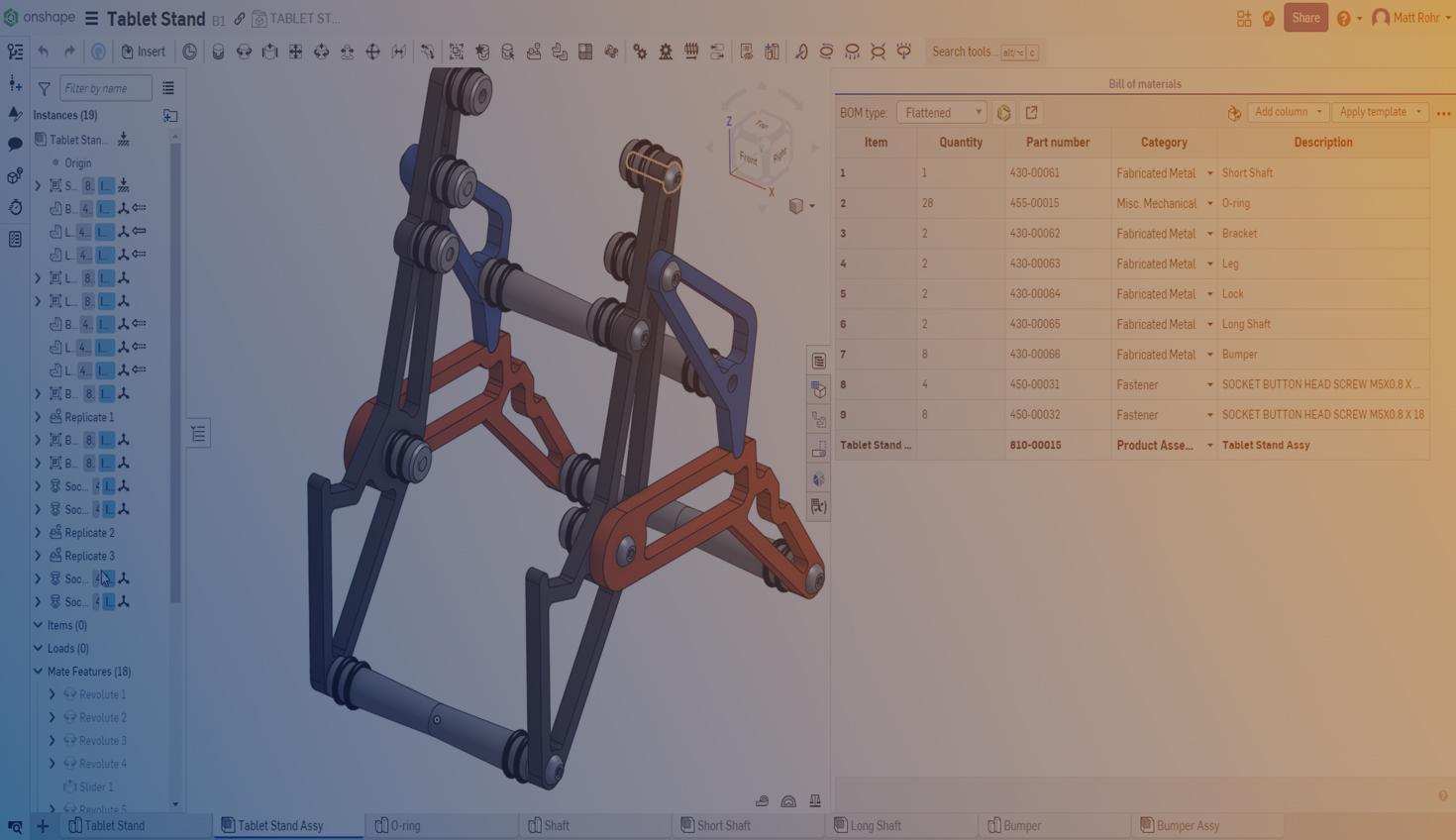The width and height of the screenshot is (1456, 840).
Task: Switch to the Bumper Assy tab
Action: (1188, 825)
